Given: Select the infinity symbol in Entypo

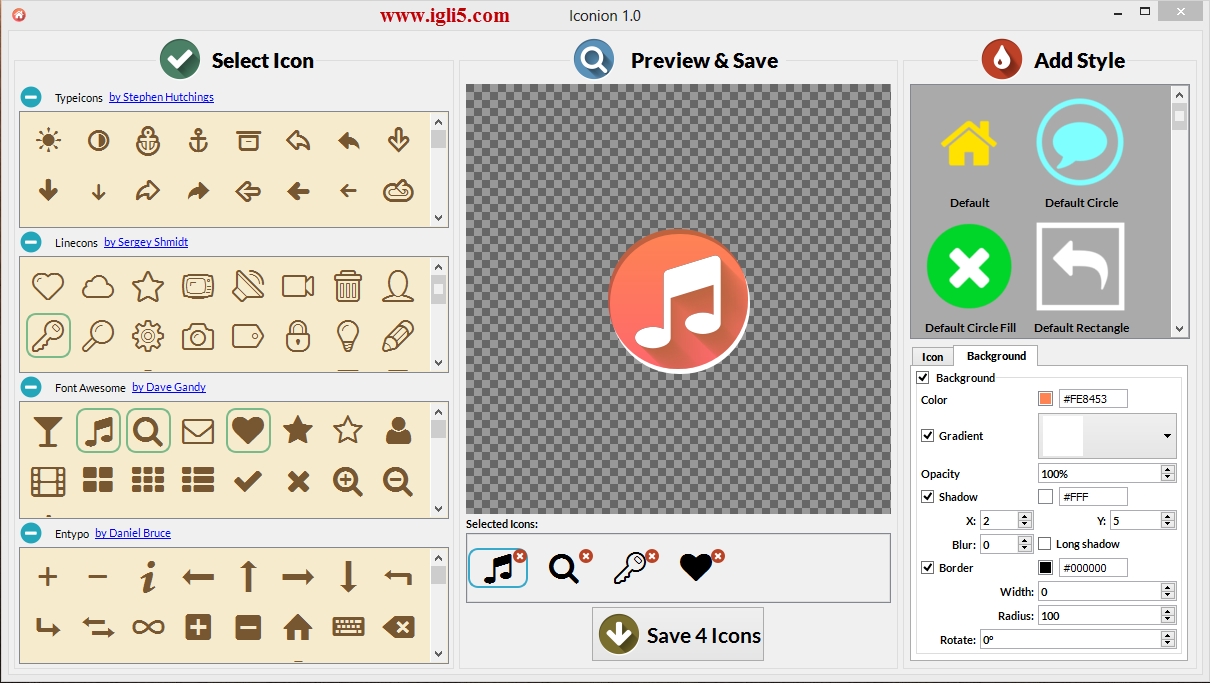Looking at the screenshot, I should pos(148,627).
